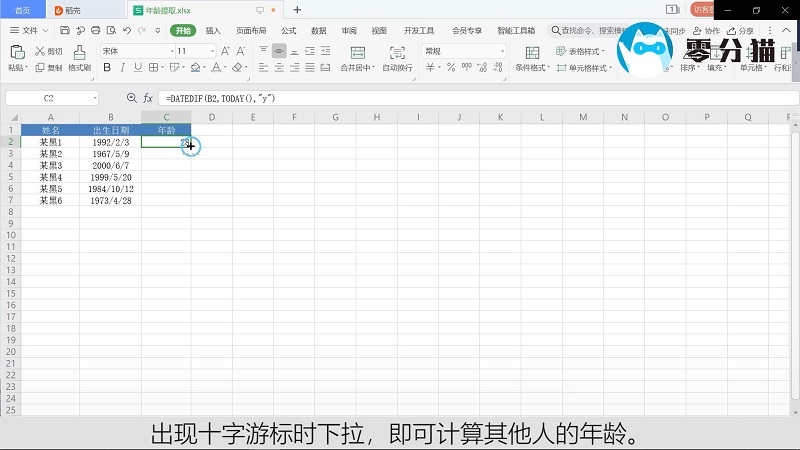Open Print Preview from quick access toolbar

tap(111, 31)
